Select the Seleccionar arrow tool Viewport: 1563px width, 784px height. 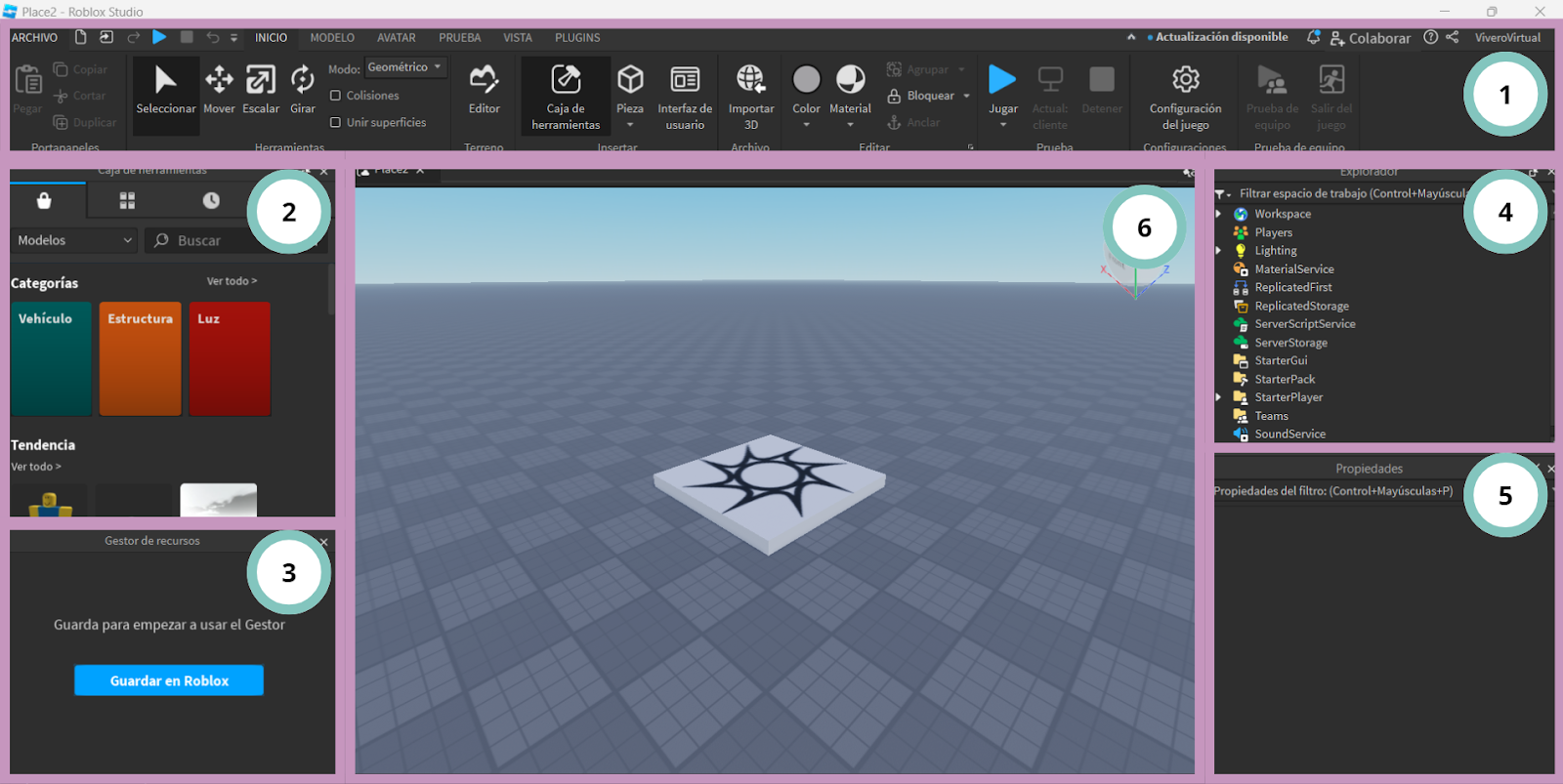[x=165, y=89]
